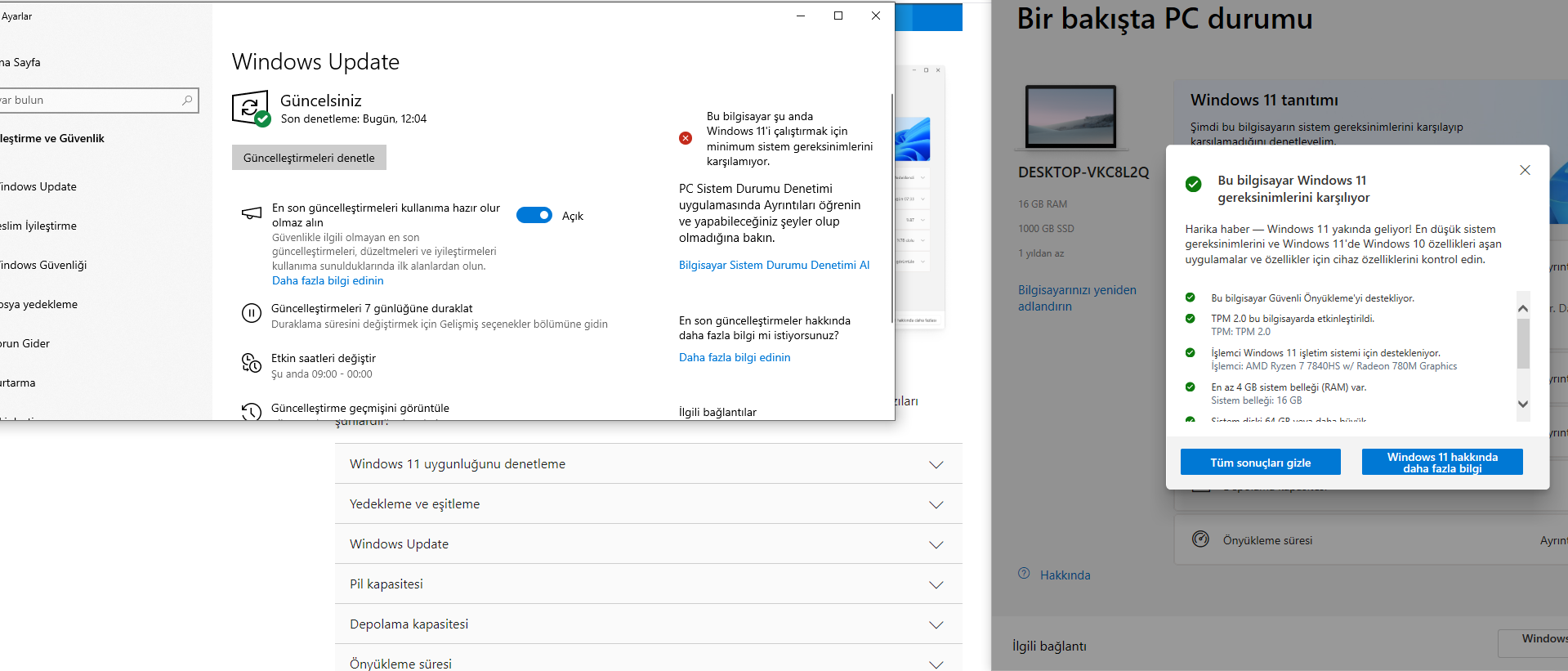Click the screenshot thumbnail on the web page behind Settings
This screenshot has width=1568, height=671.
click(921, 197)
